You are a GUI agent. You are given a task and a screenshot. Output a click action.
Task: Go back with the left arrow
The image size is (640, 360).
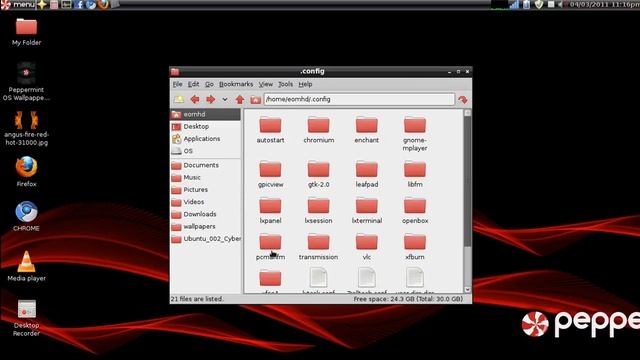pyautogui.click(x=195, y=99)
